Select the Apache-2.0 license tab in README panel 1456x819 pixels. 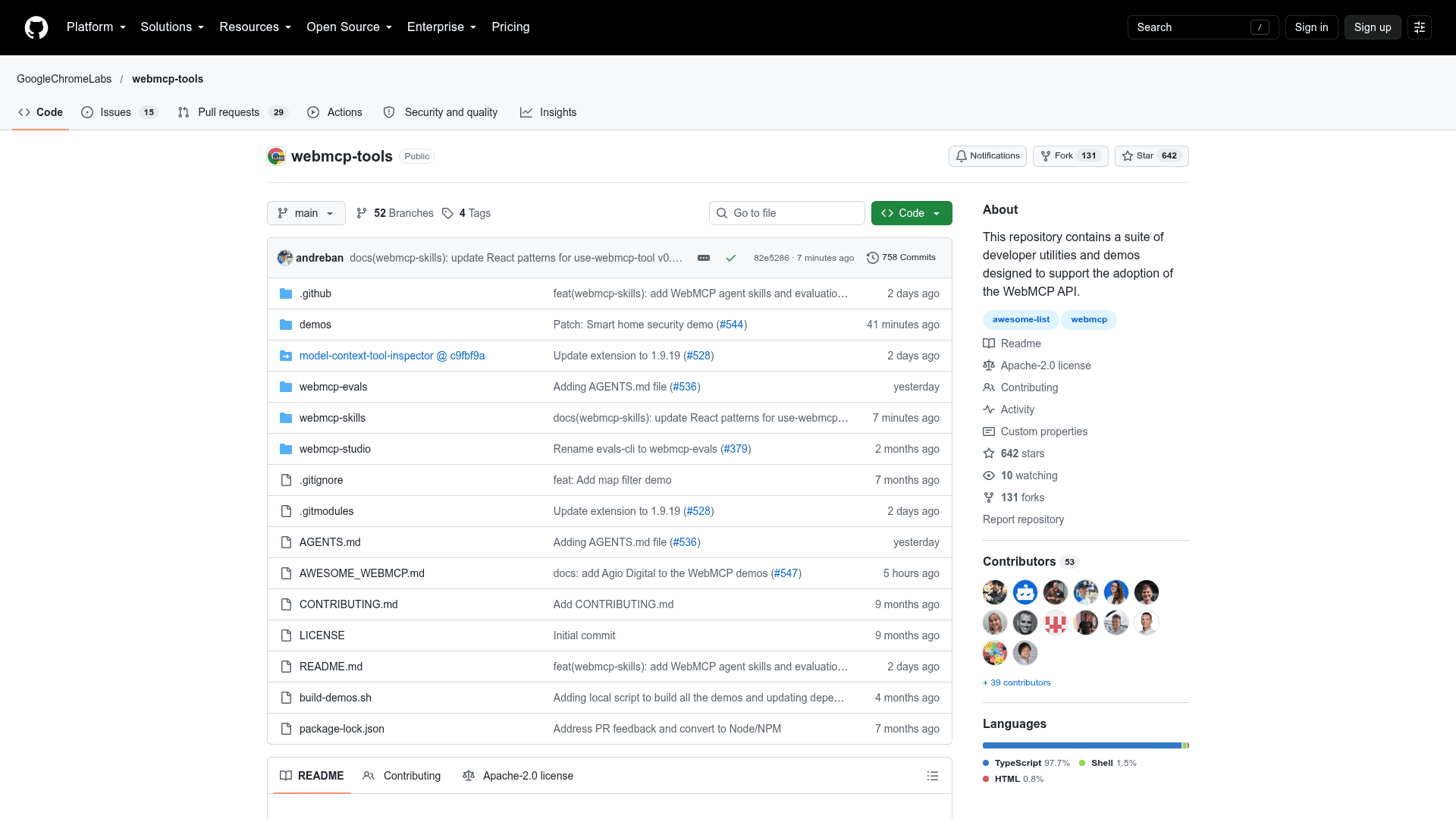pyautogui.click(x=518, y=776)
